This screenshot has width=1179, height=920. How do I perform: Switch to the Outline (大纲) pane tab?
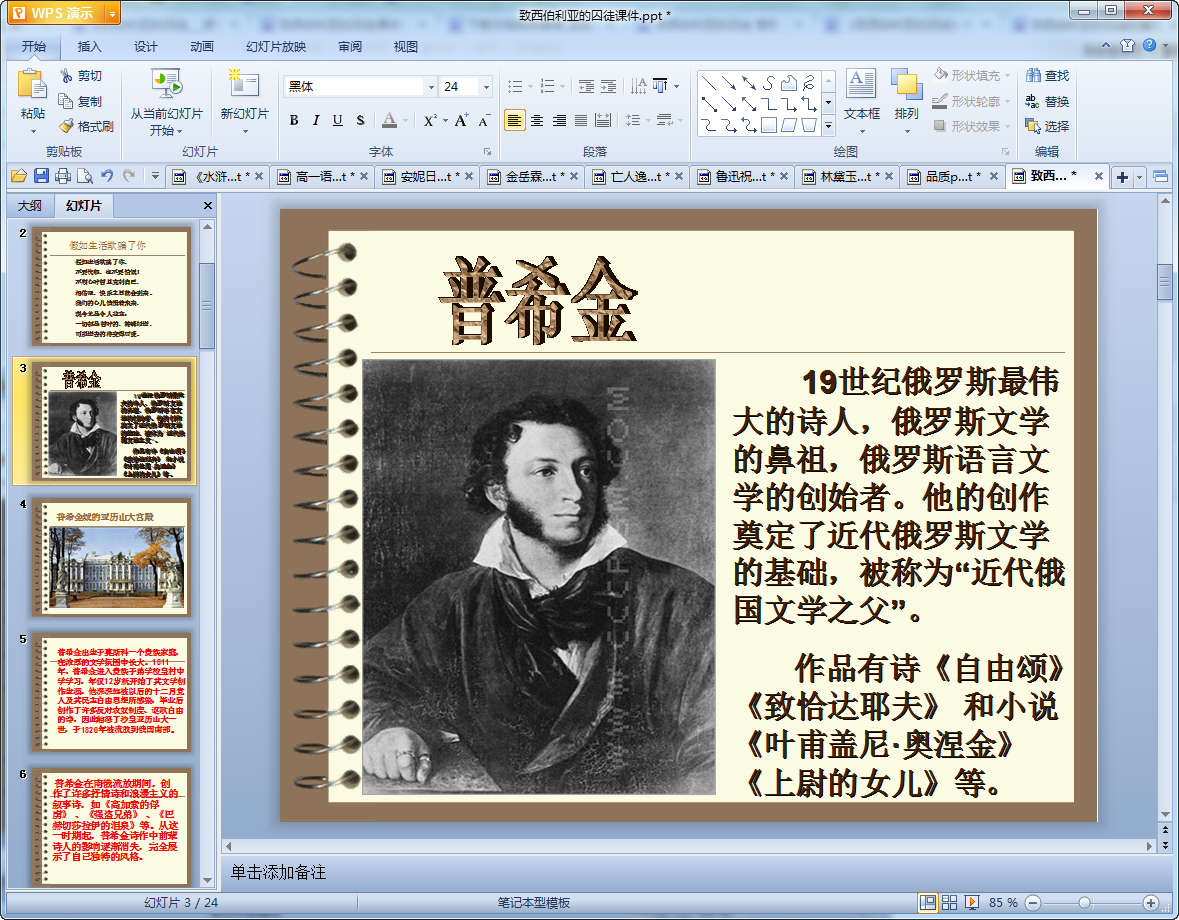click(x=29, y=205)
